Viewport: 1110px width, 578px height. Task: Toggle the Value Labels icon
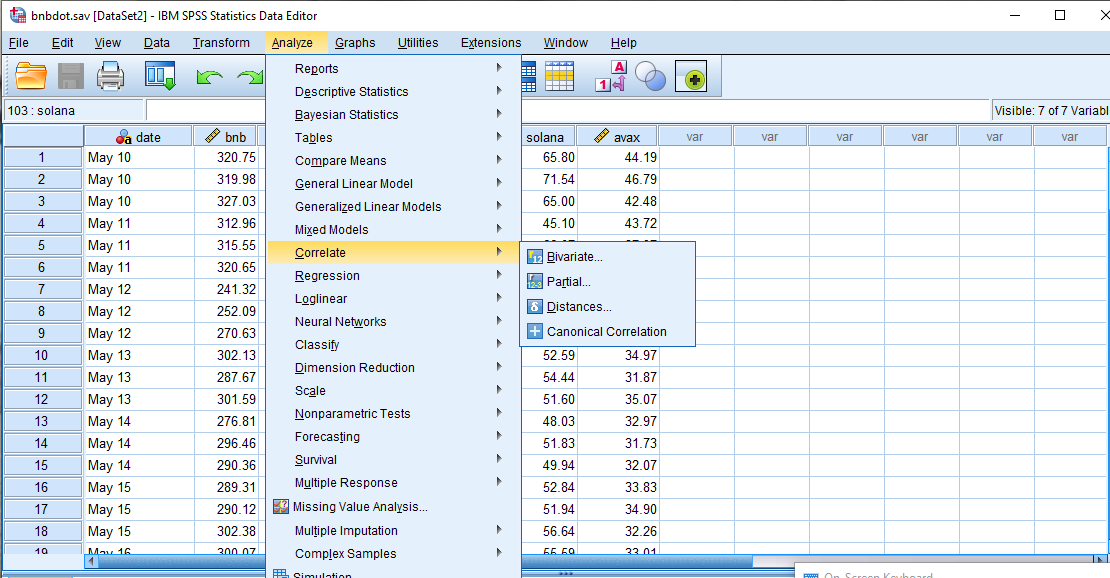611,76
